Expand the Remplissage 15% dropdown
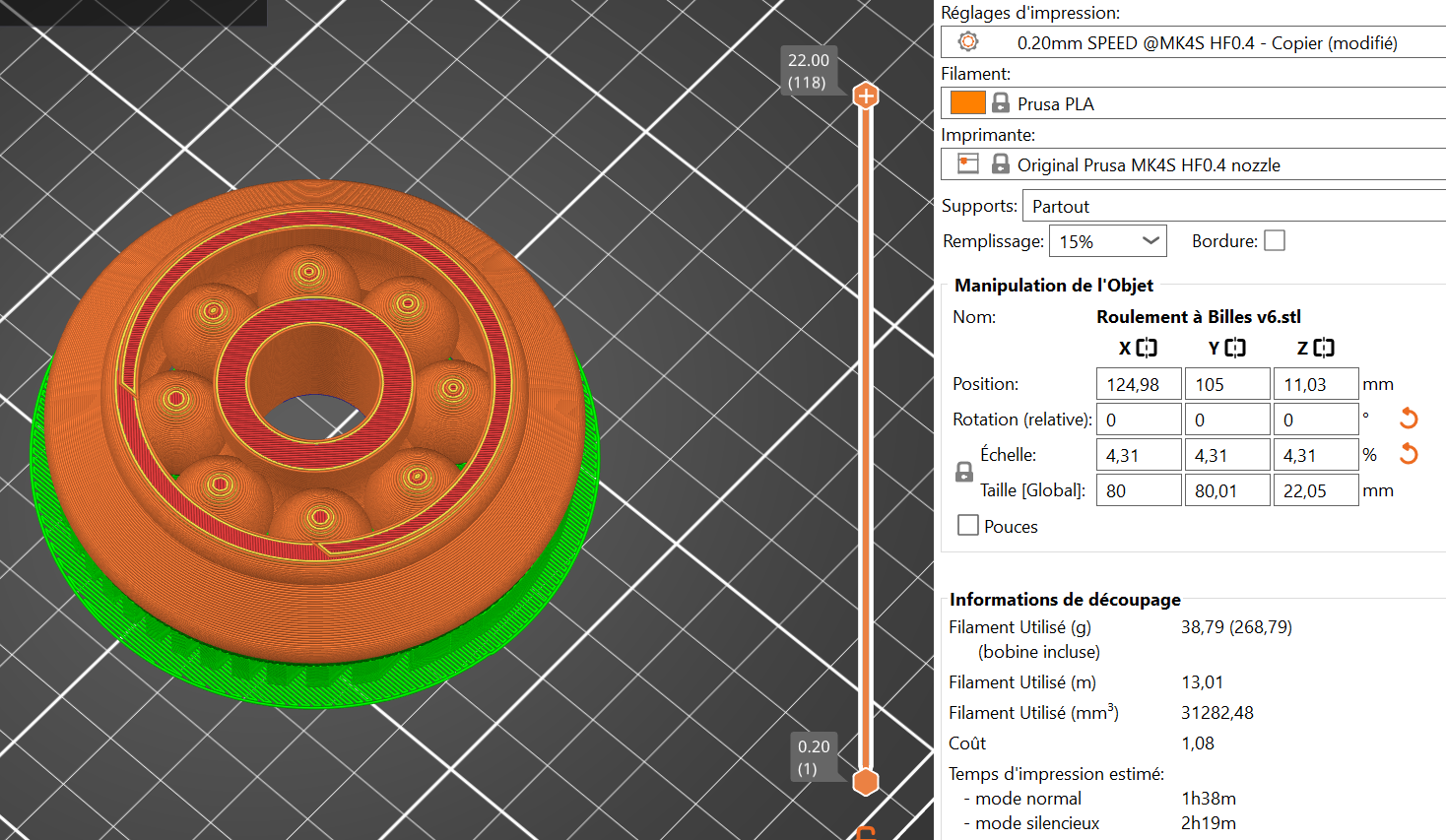This screenshot has width=1446, height=840. coord(1108,241)
